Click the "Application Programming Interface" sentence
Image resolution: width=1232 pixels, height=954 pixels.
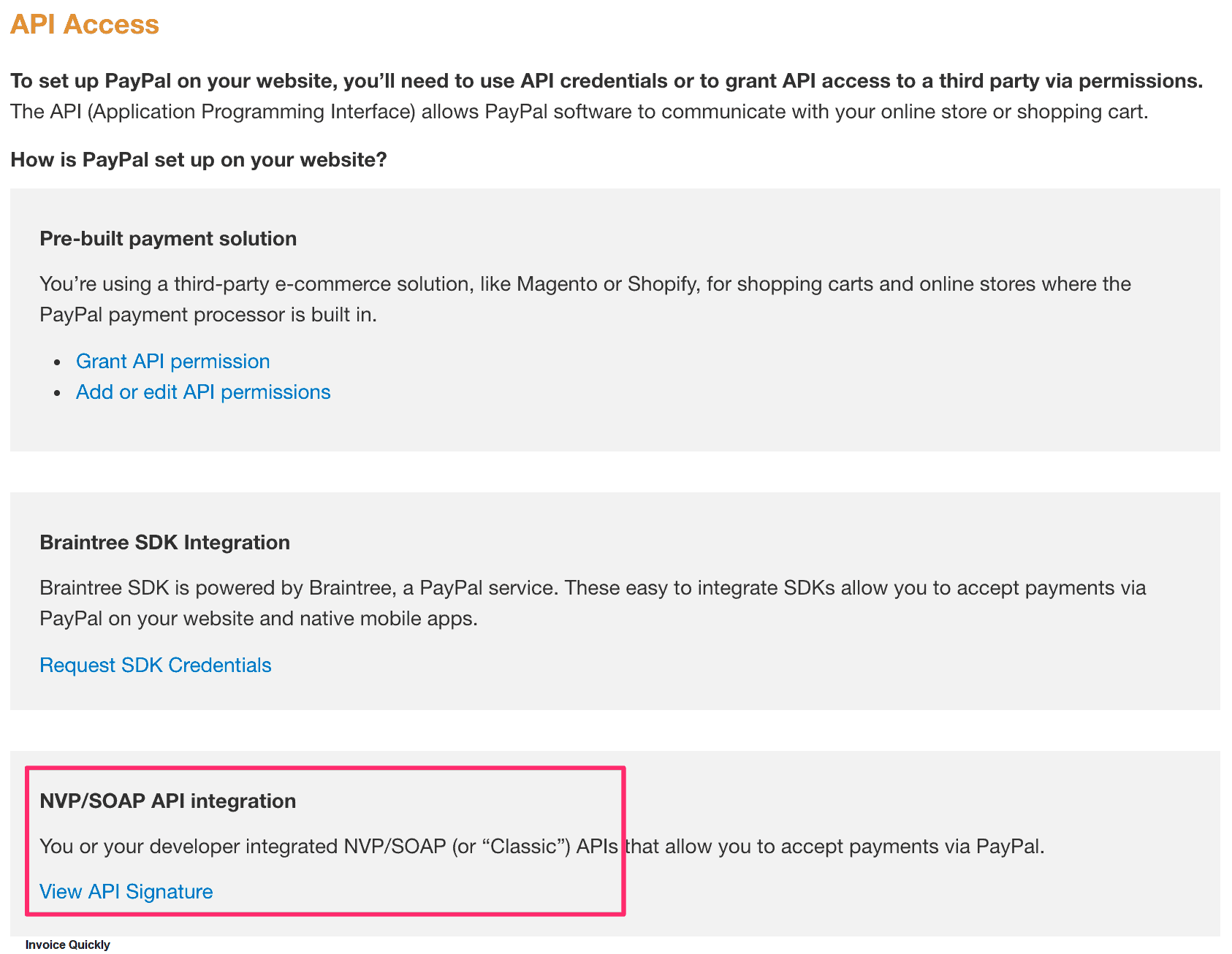click(x=579, y=112)
